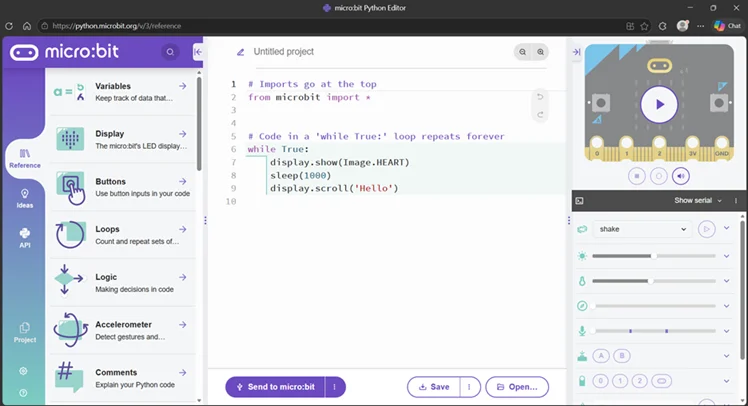This screenshot has height=406, width=748.
Task: Click the reference list scrollbar
Action: tap(199, 124)
